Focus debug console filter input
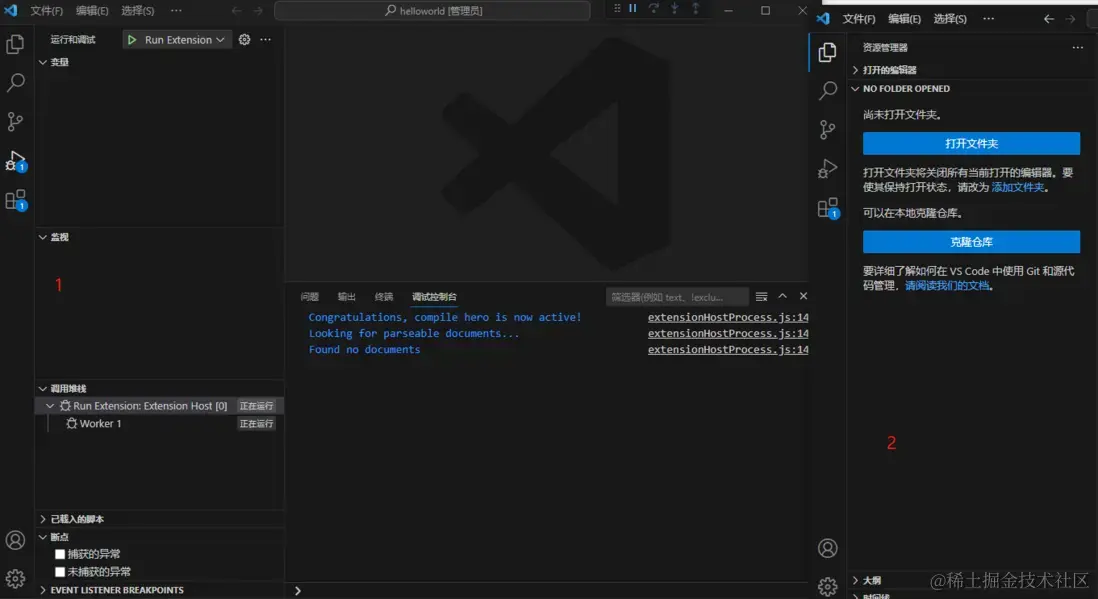1098x599 pixels. (677, 297)
